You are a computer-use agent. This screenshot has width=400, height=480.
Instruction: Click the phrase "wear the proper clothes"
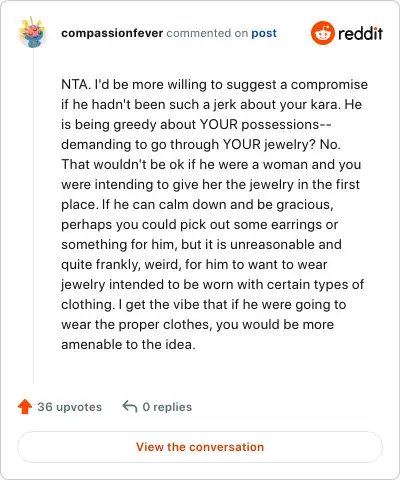pyautogui.click(x=137, y=324)
